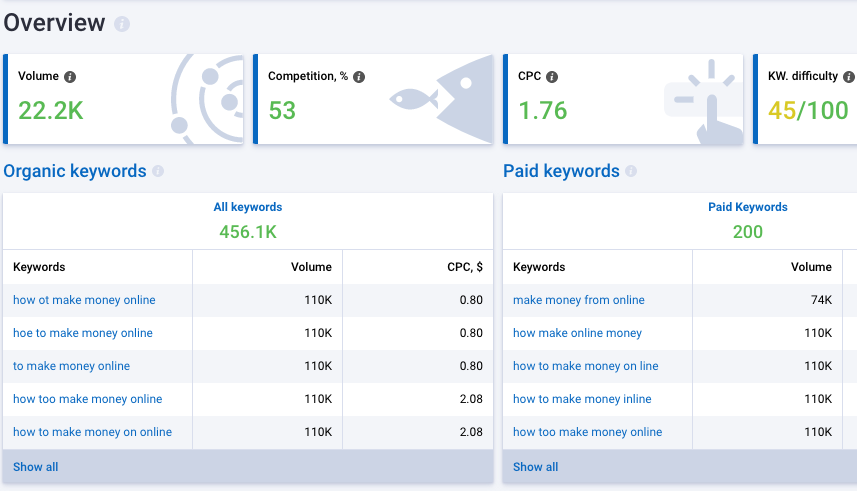Image resolution: width=857 pixels, height=491 pixels.
Task: Click the 45/100 difficulty value
Action: [808, 110]
